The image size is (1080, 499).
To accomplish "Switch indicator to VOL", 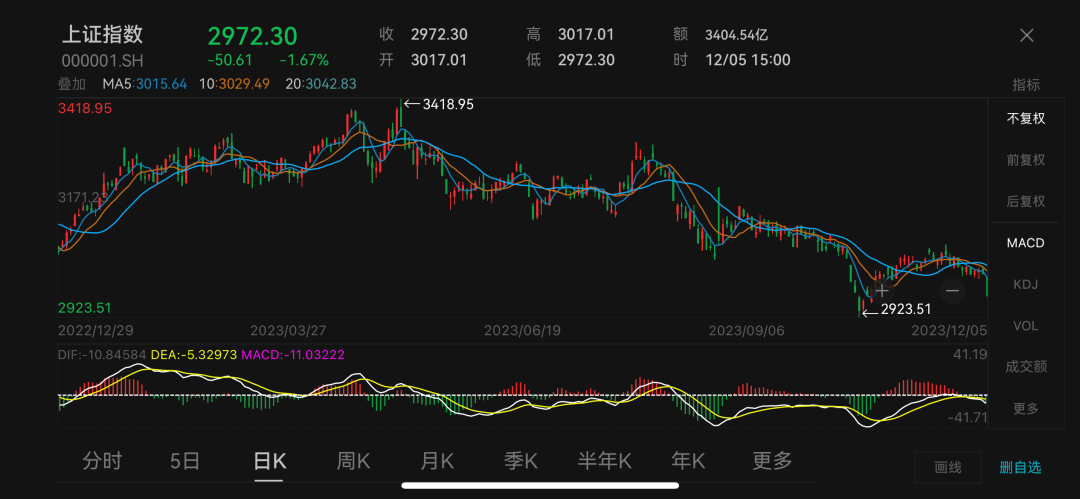I will [x=1026, y=325].
